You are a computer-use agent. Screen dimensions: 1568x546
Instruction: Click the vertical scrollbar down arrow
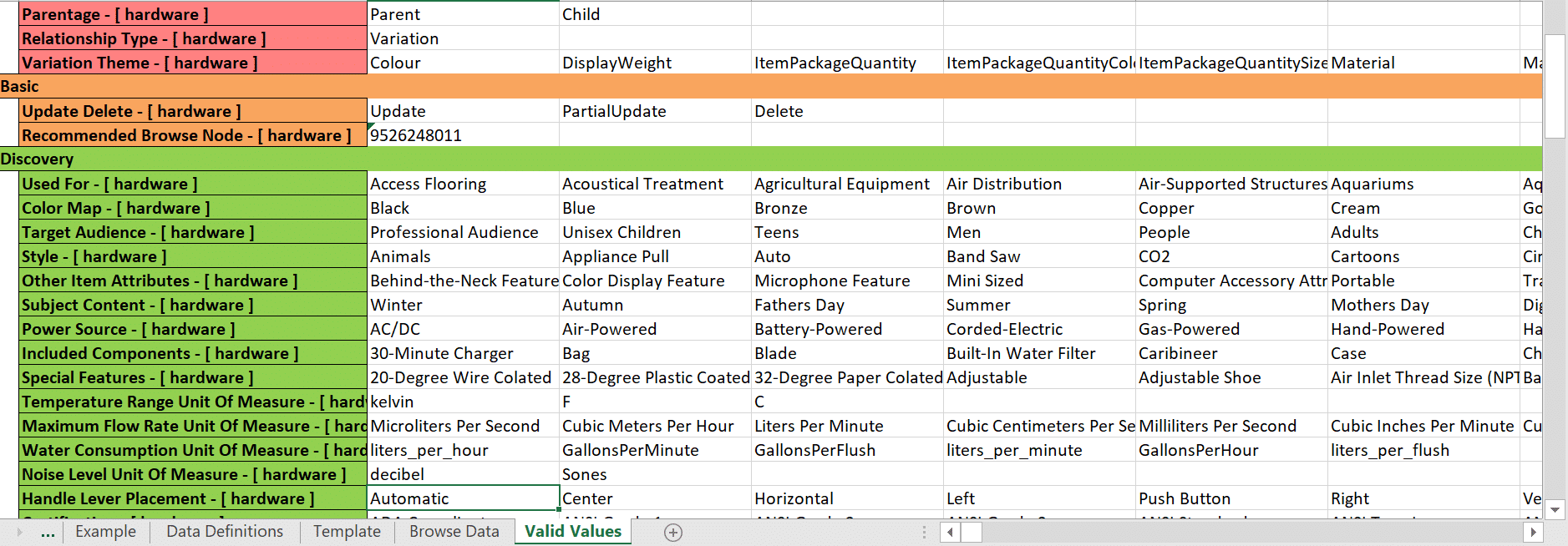click(1555, 509)
